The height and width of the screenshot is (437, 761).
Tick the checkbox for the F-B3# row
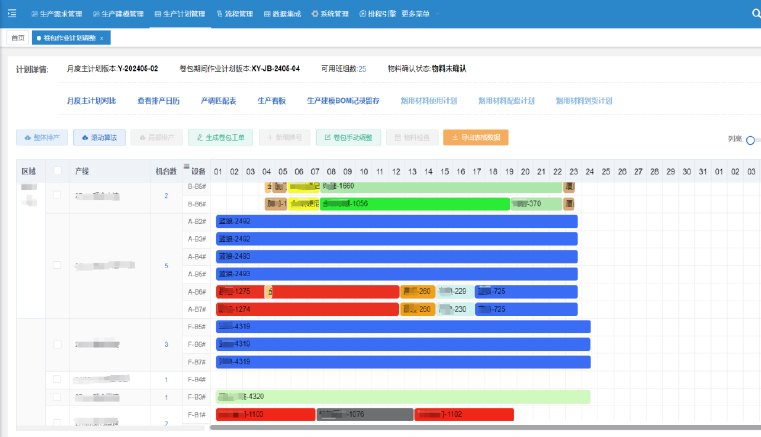pos(57,397)
